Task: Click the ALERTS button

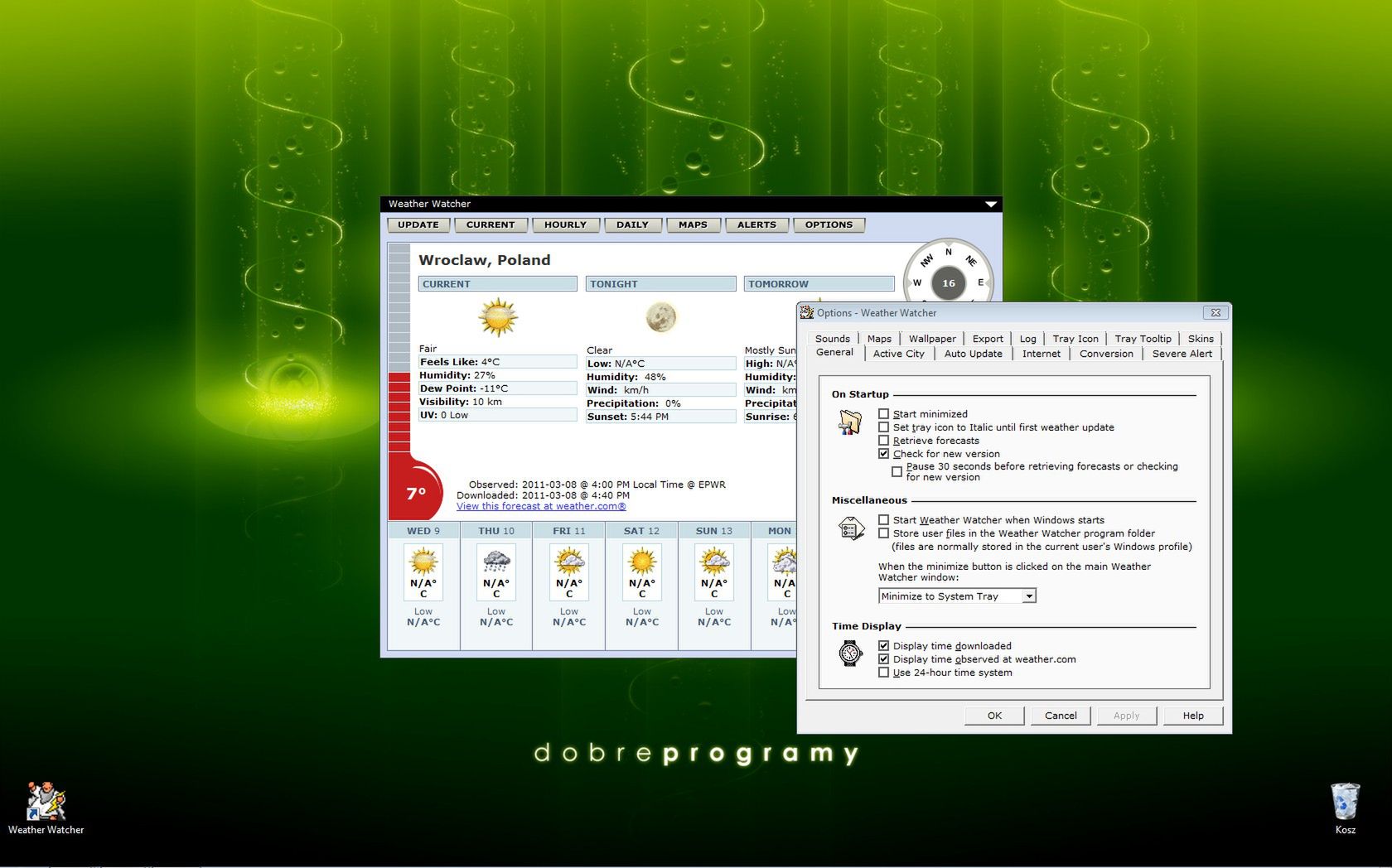Action: 756,224
